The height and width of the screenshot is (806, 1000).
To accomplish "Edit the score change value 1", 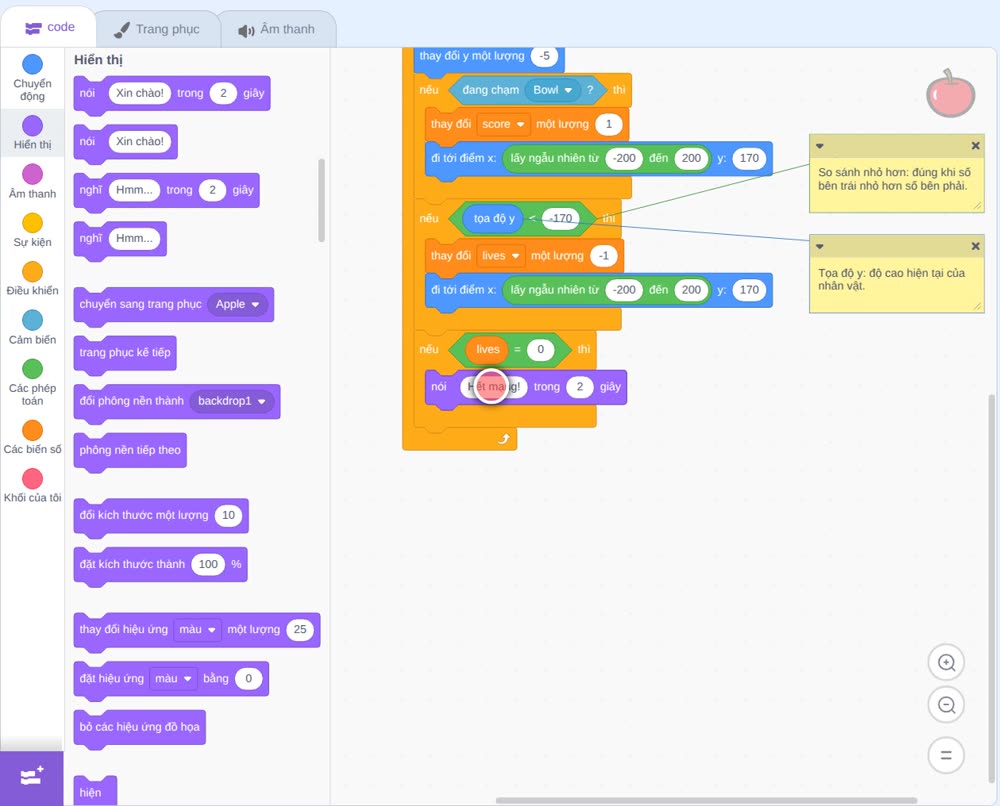I will pos(608,124).
